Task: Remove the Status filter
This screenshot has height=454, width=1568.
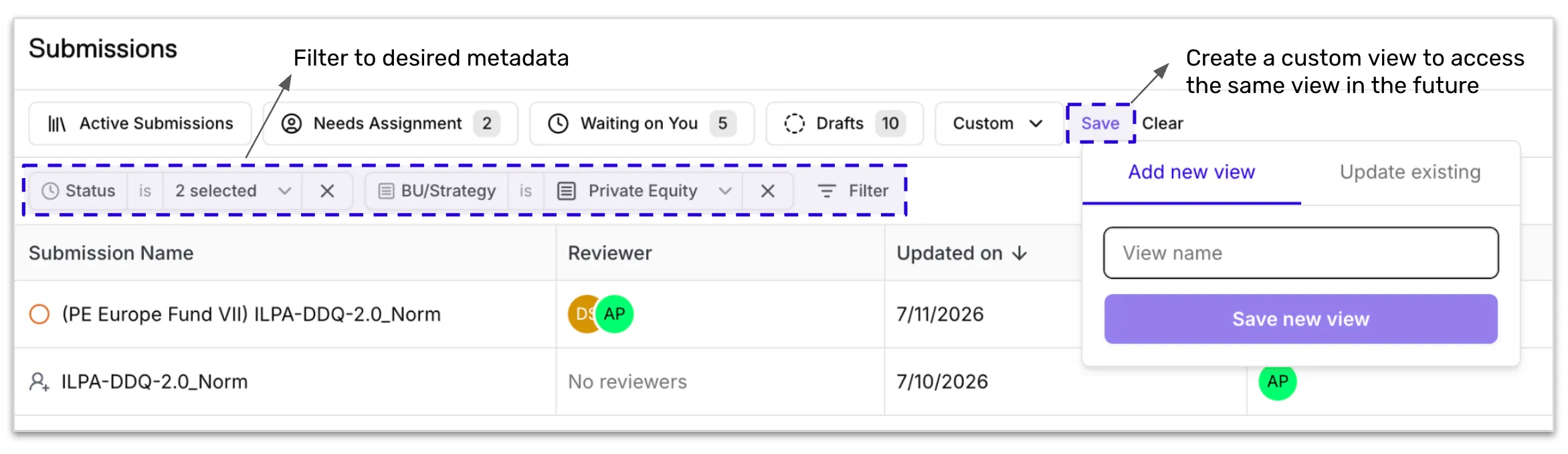Action: (327, 192)
